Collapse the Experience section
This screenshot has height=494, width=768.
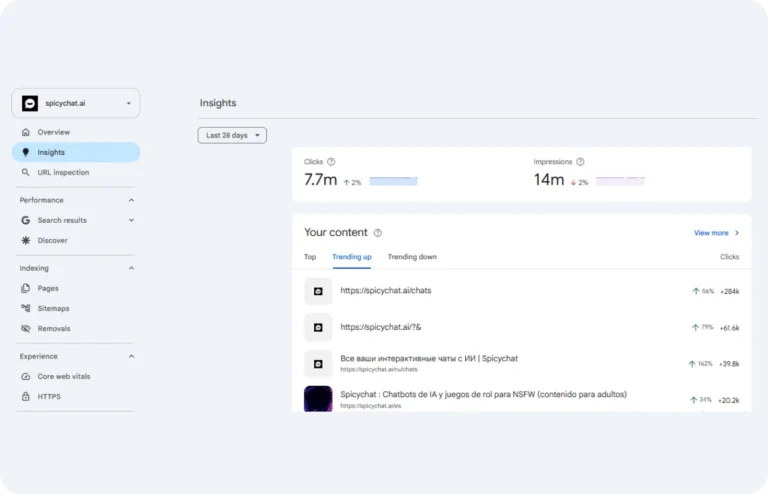pyautogui.click(x=131, y=356)
